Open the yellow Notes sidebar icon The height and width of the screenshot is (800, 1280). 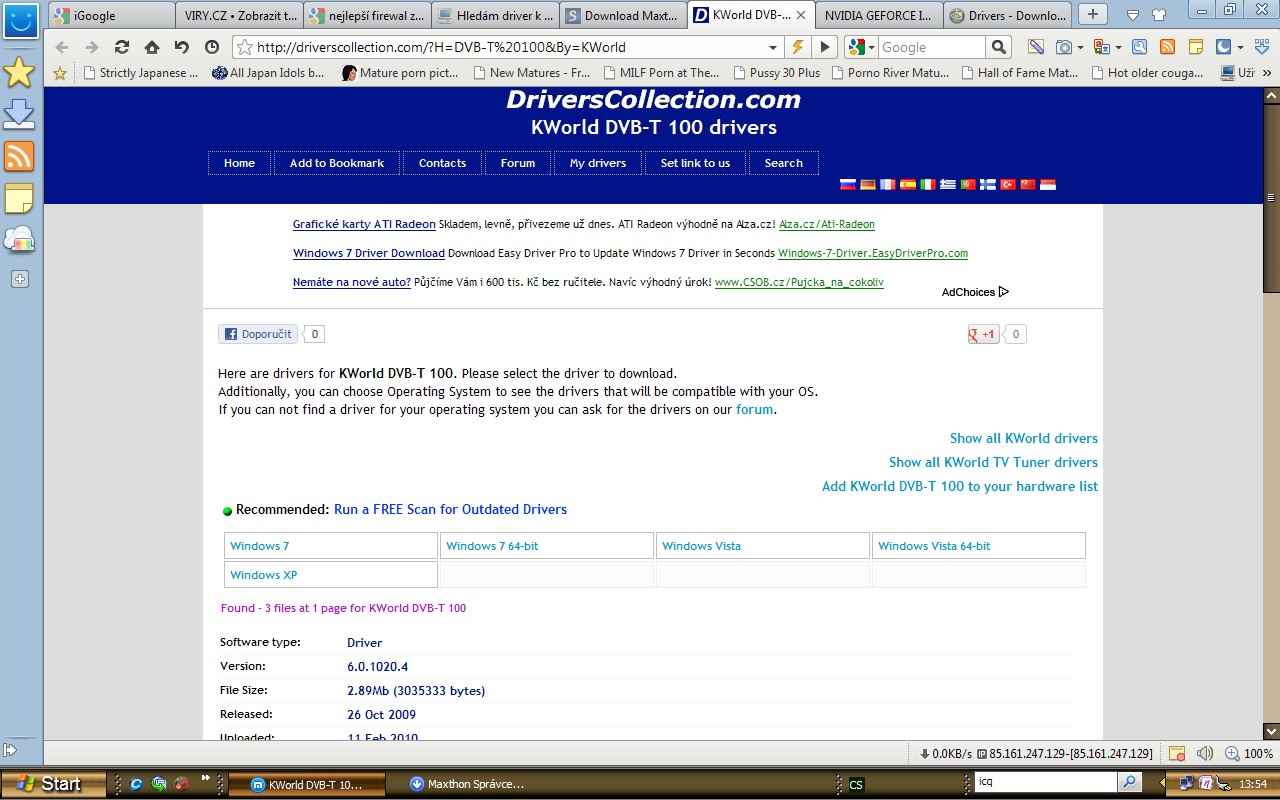coord(19,198)
